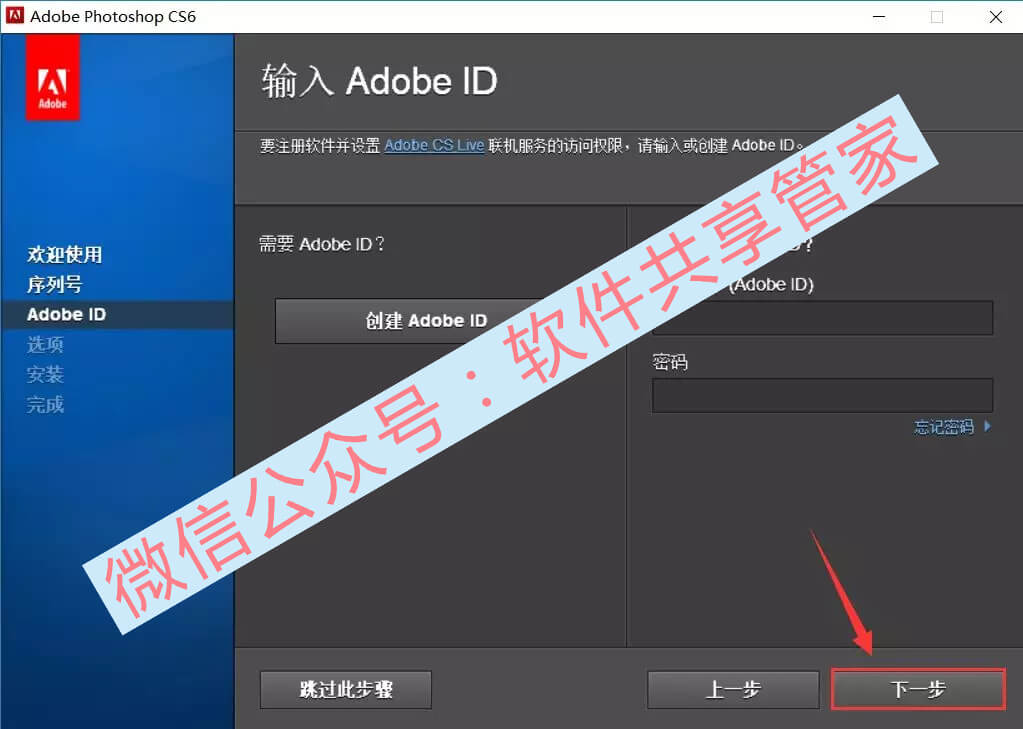
Task: Select the 欢迎使用 step in the sidebar
Action: point(65,255)
